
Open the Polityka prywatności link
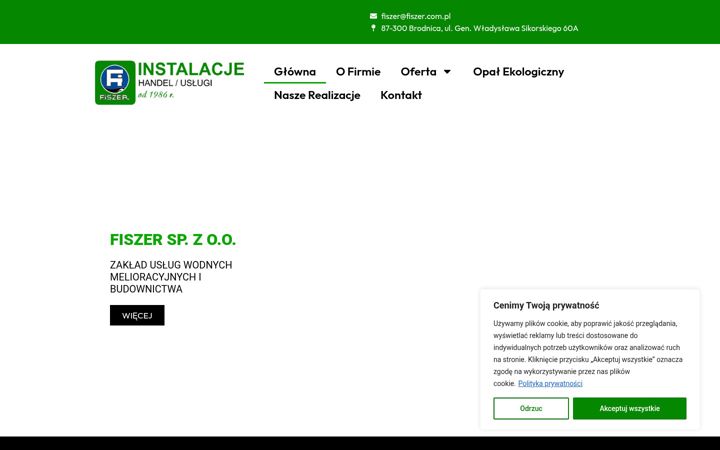550,383
